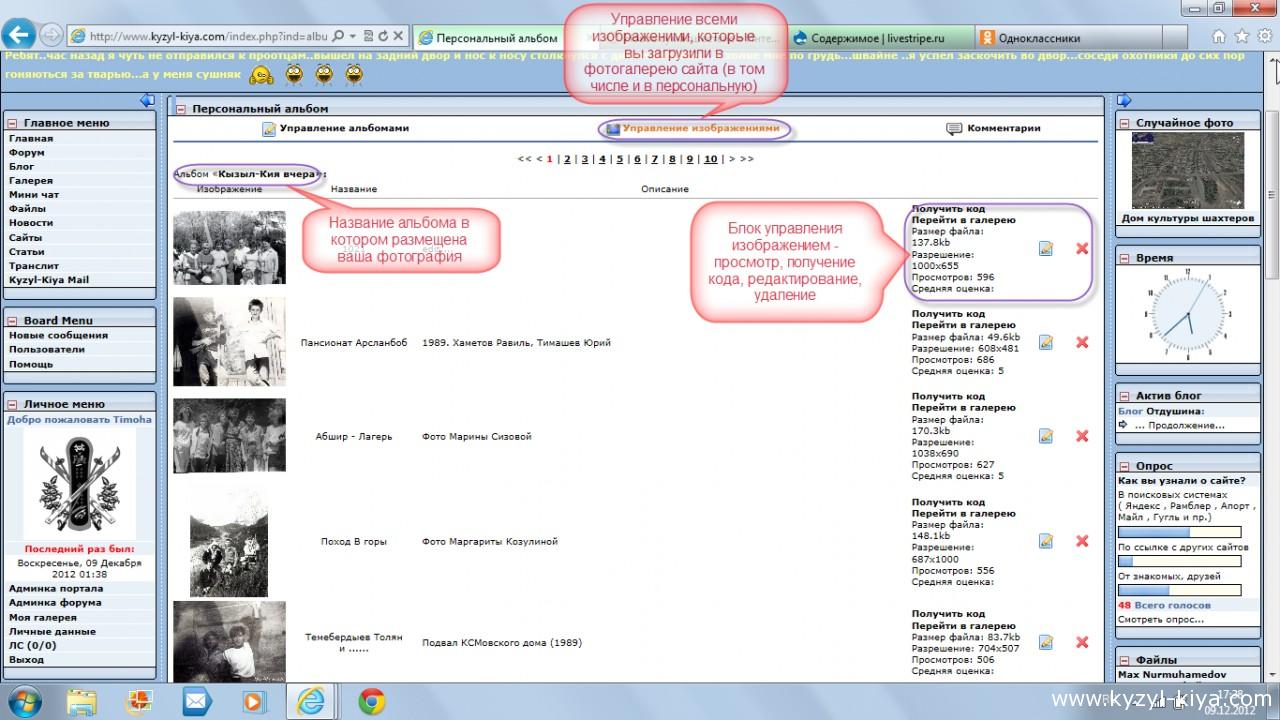Open the mail app in taskbar

click(197, 701)
